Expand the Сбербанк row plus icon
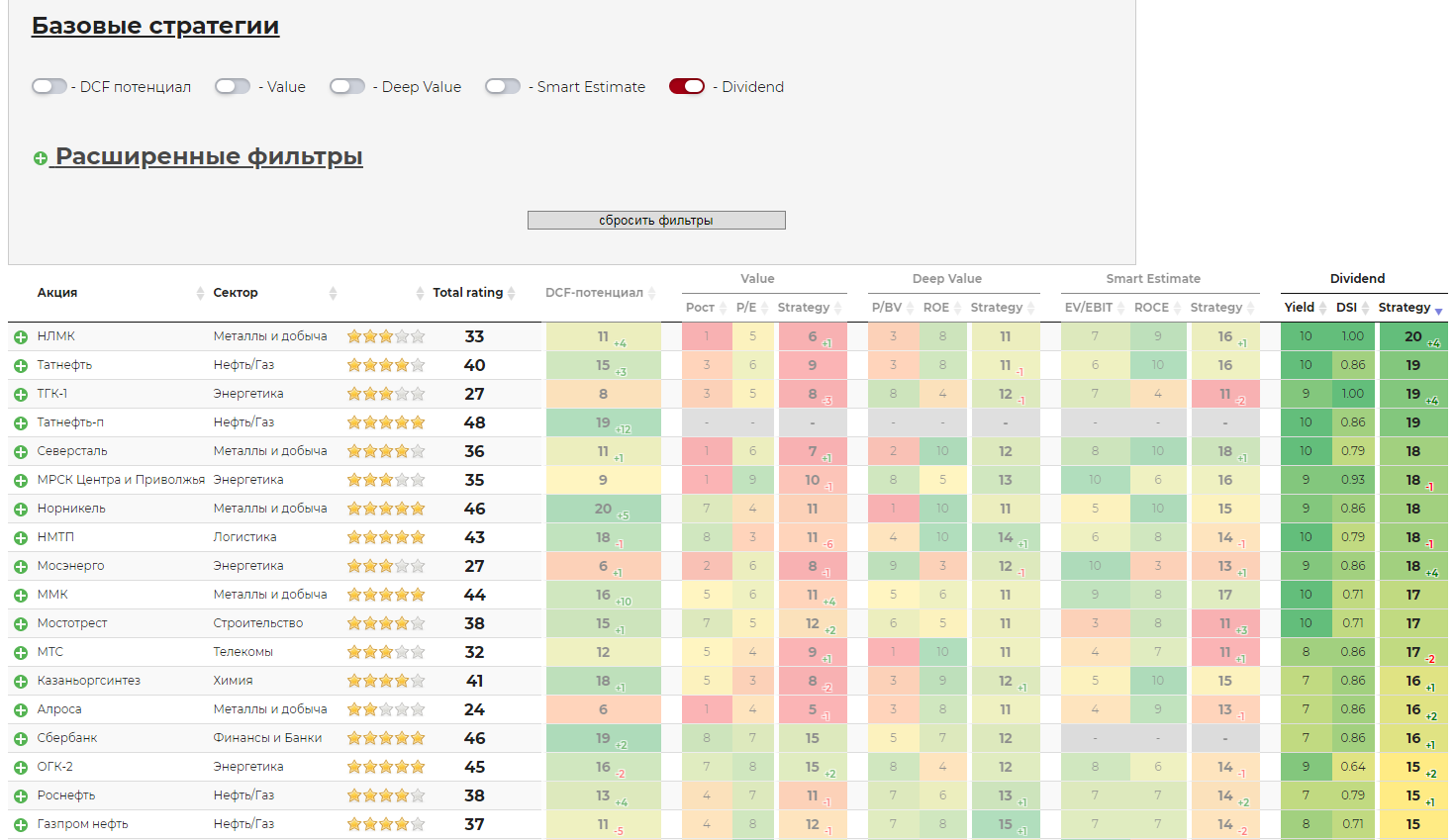1456x840 pixels. pyautogui.click(x=21, y=739)
